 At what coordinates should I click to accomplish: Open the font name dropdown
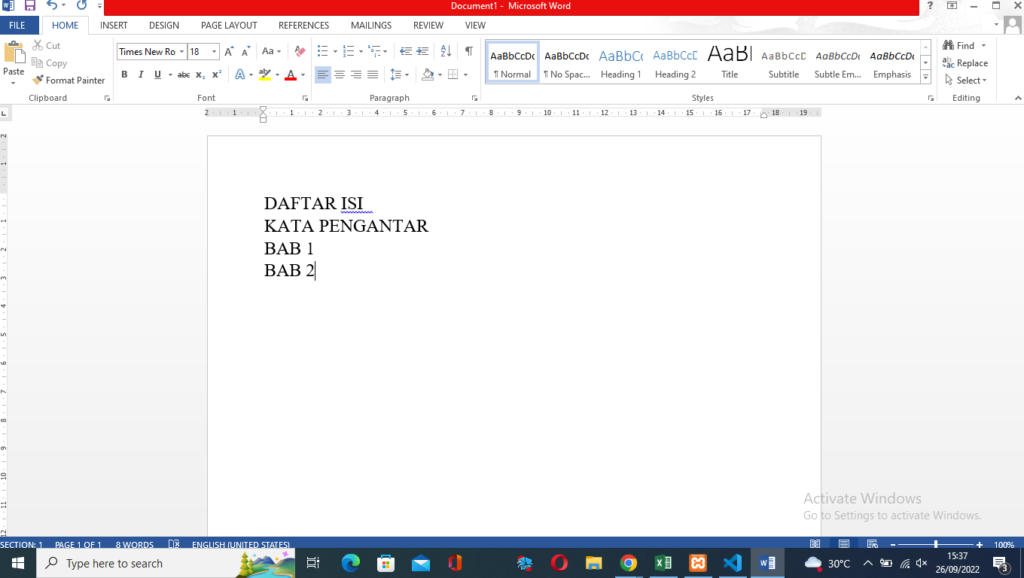click(x=181, y=52)
